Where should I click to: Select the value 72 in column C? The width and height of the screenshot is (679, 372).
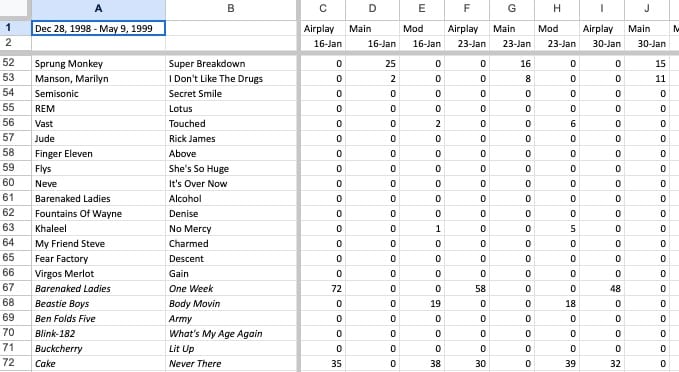[323, 288]
